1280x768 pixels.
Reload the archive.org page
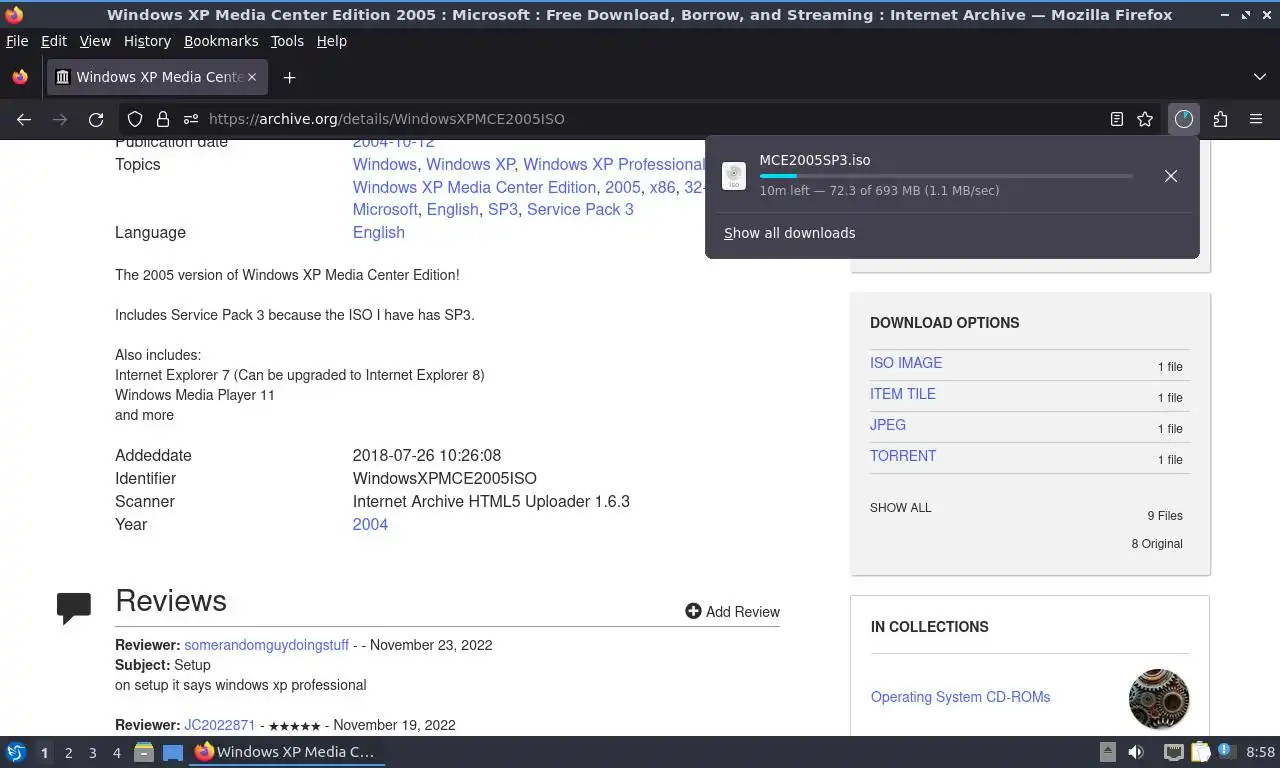pyautogui.click(x=96, y=119)
